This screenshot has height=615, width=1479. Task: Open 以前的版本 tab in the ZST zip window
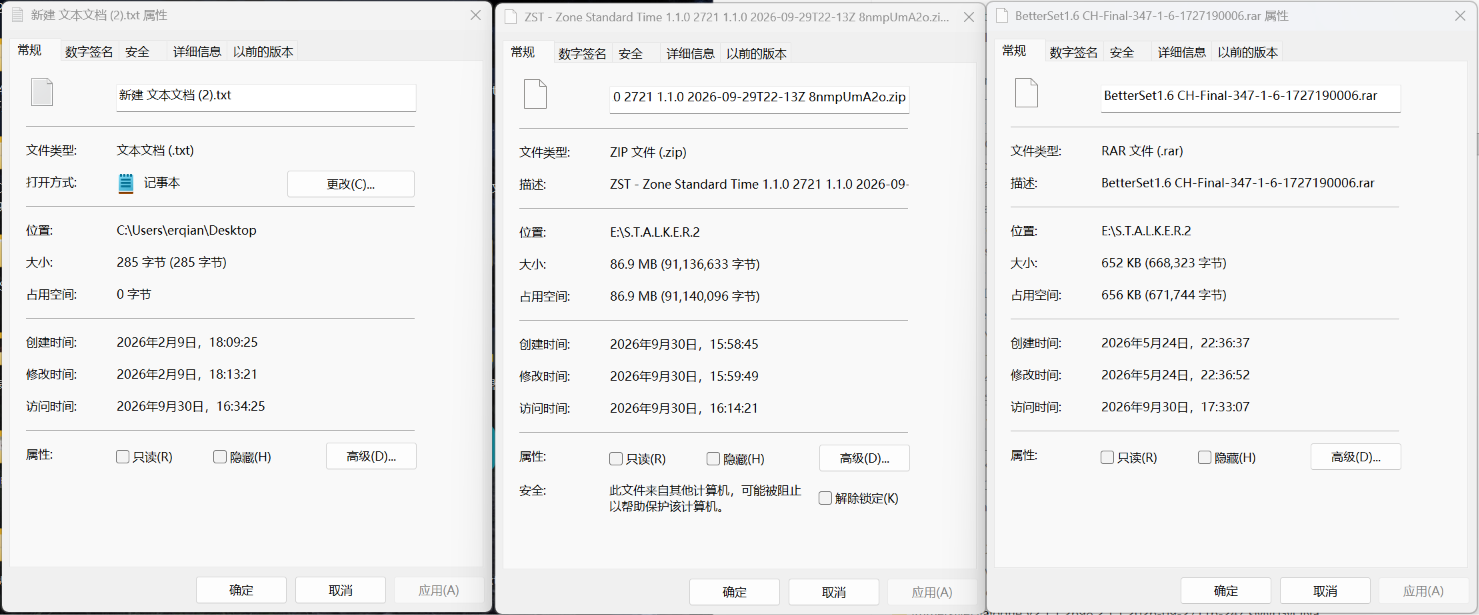click(757, 54)
